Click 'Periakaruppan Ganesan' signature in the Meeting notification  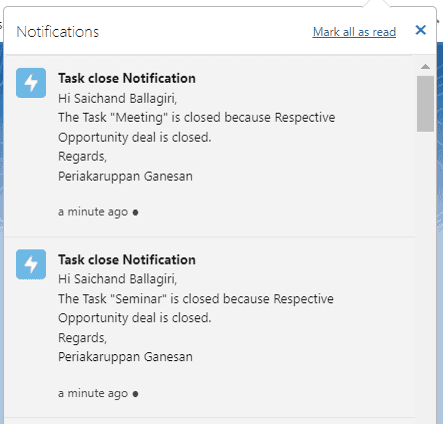pos(125,176)
